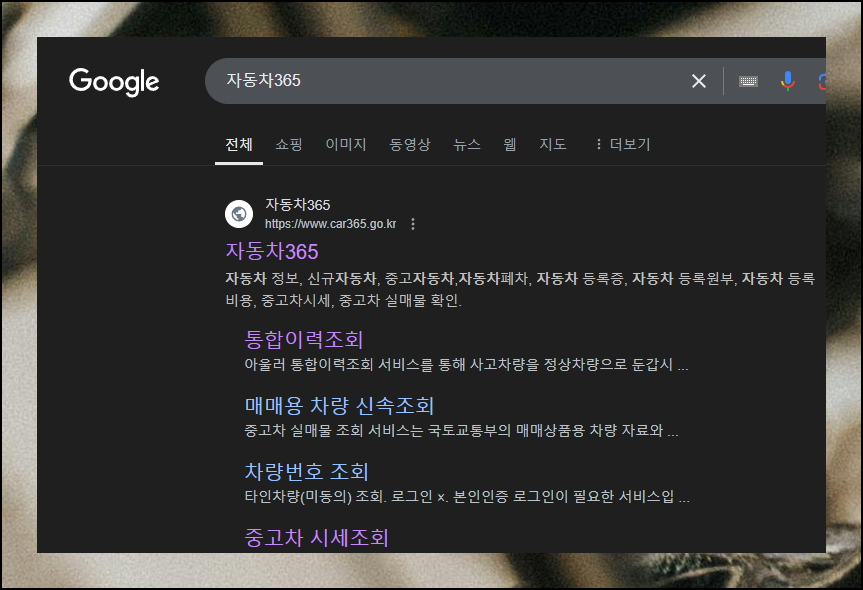Switch to the 웹 tab
This screenshot has height=590, width=863.
pyautogui.click(x=510, y=144)
